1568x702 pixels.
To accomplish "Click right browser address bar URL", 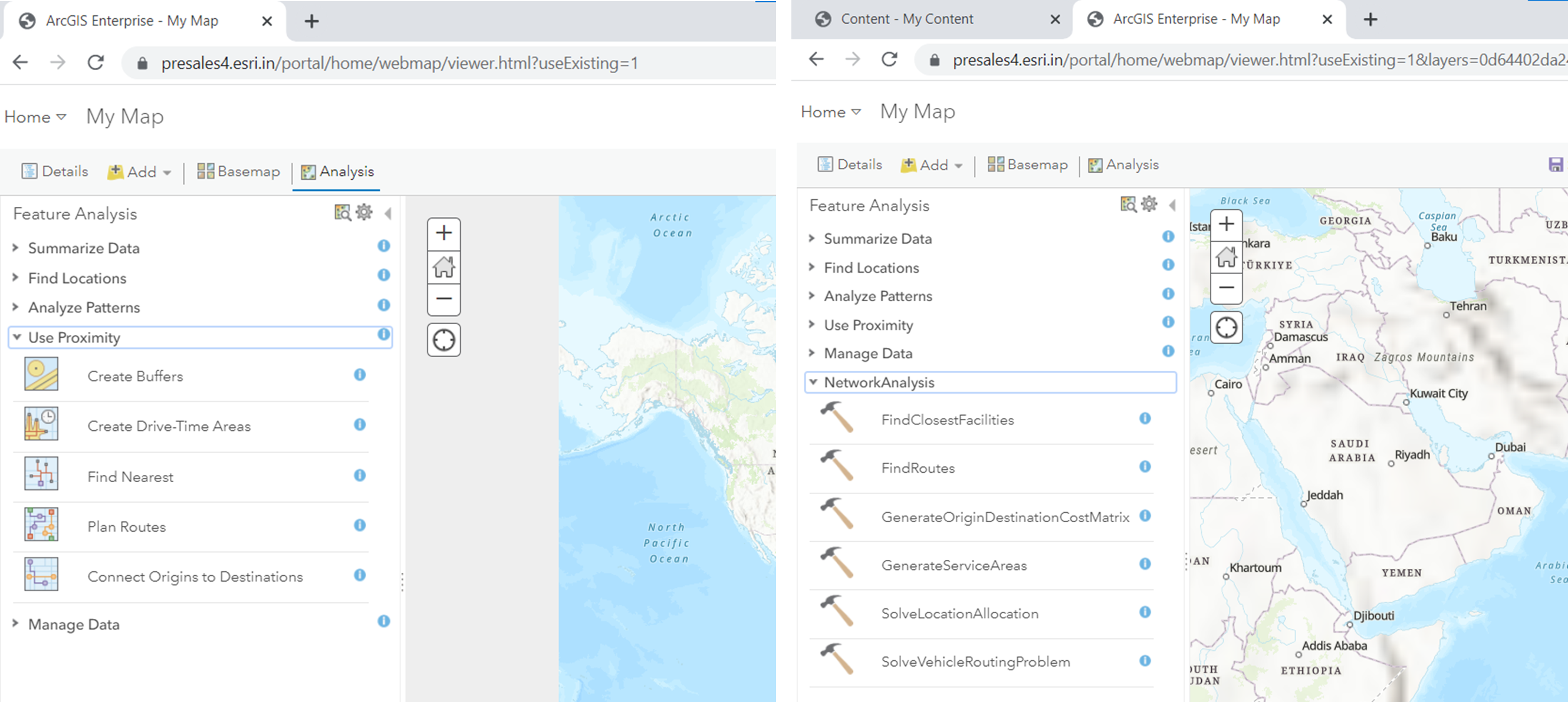I will coord(1260,60).
